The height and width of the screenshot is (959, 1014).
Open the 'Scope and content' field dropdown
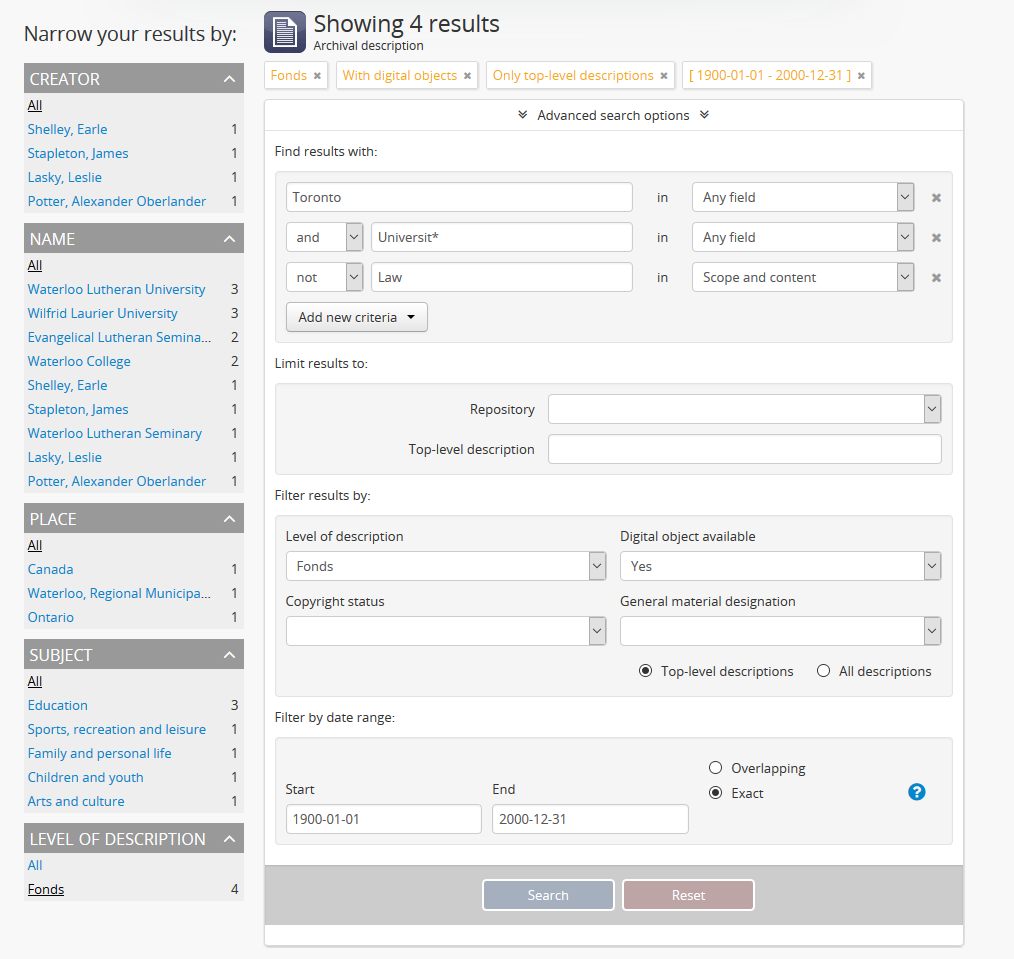[802, 277]
